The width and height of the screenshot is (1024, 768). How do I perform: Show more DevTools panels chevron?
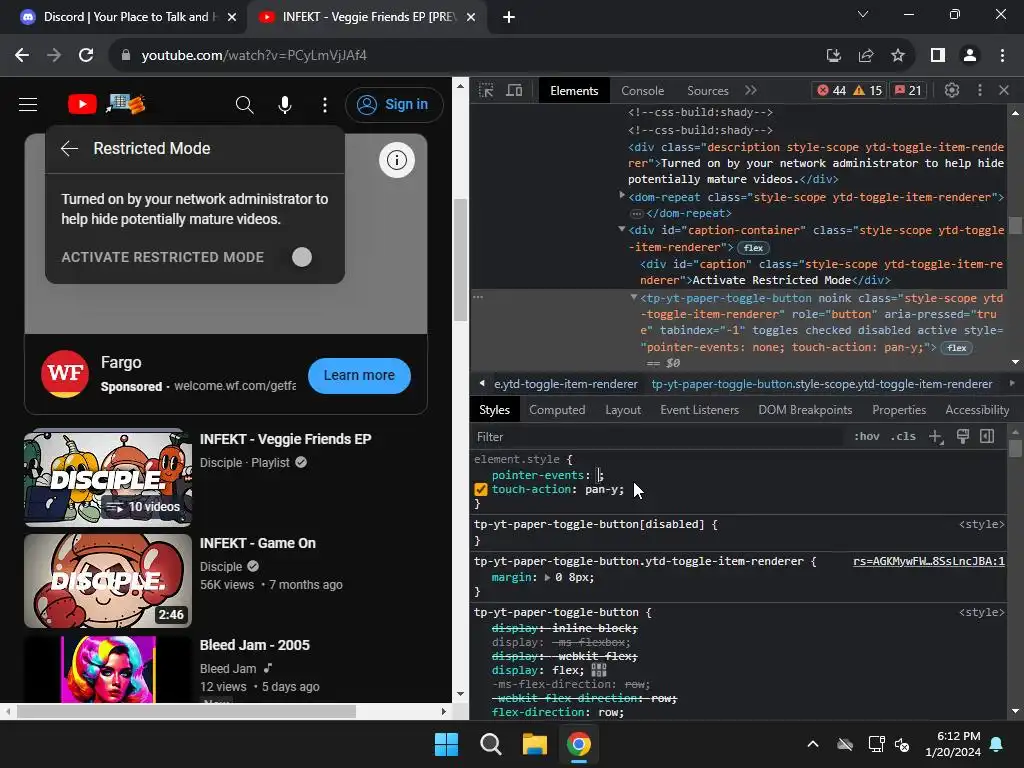[750, 90]
